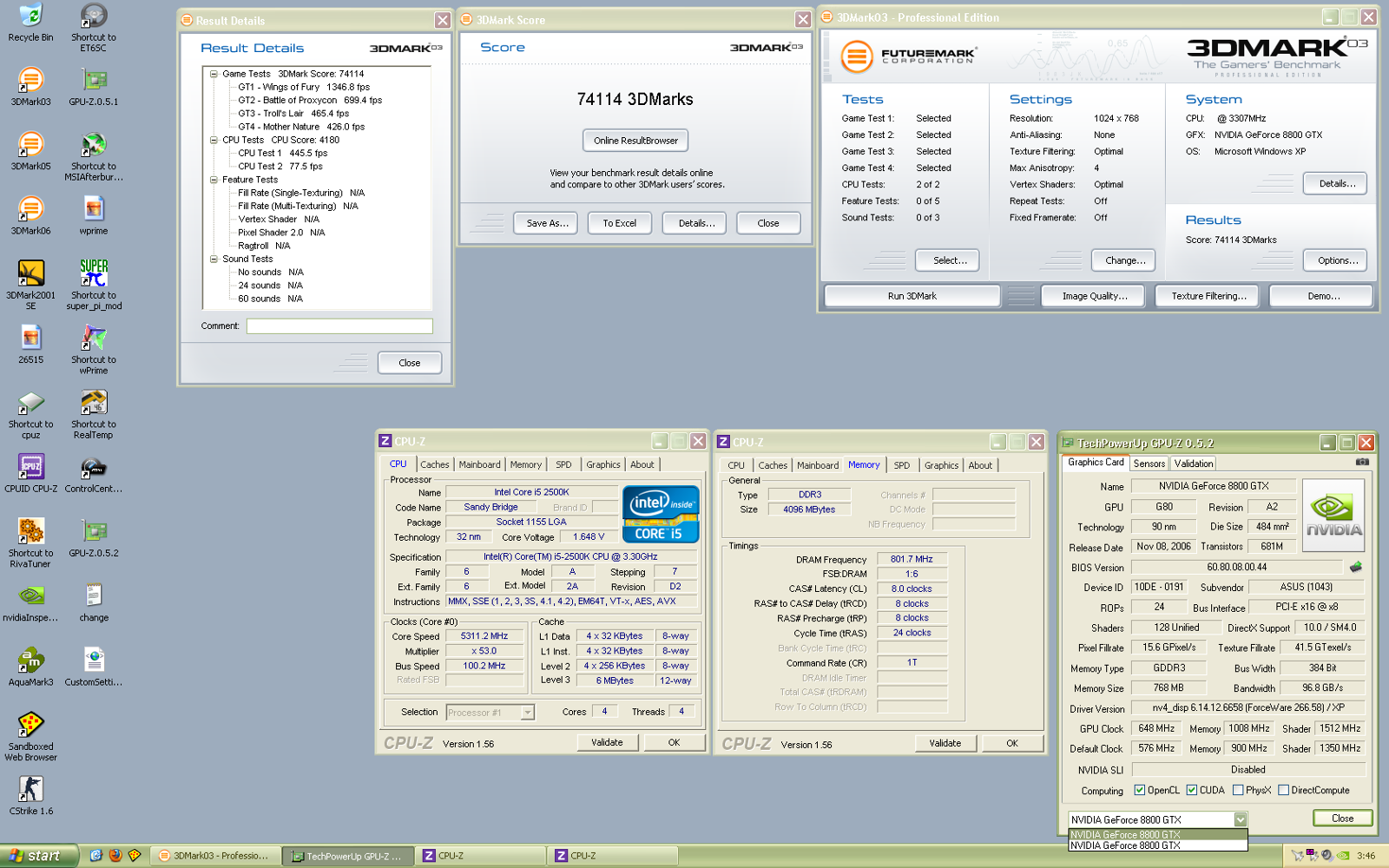Collapse the Game Tests tree node

point(214,74)
